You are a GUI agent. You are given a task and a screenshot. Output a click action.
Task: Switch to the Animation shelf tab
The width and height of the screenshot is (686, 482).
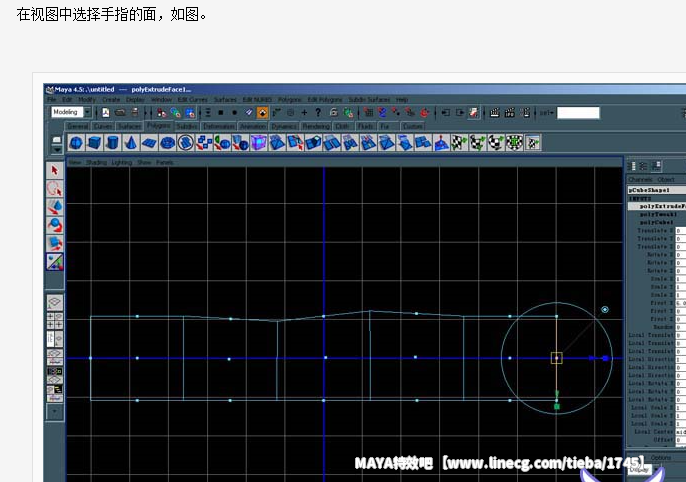click(x=253, y=126)
